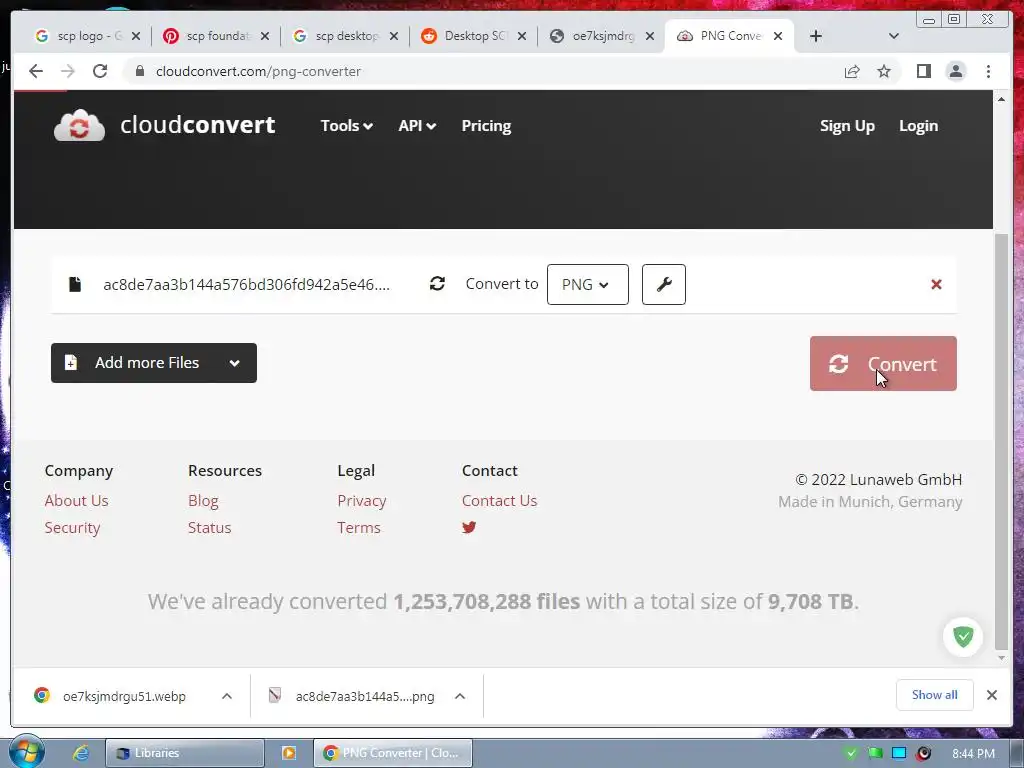Open the Pricing menu item
Image resolution: width=1024 pixels, height=768 pixels.
(x=486, y=125)
